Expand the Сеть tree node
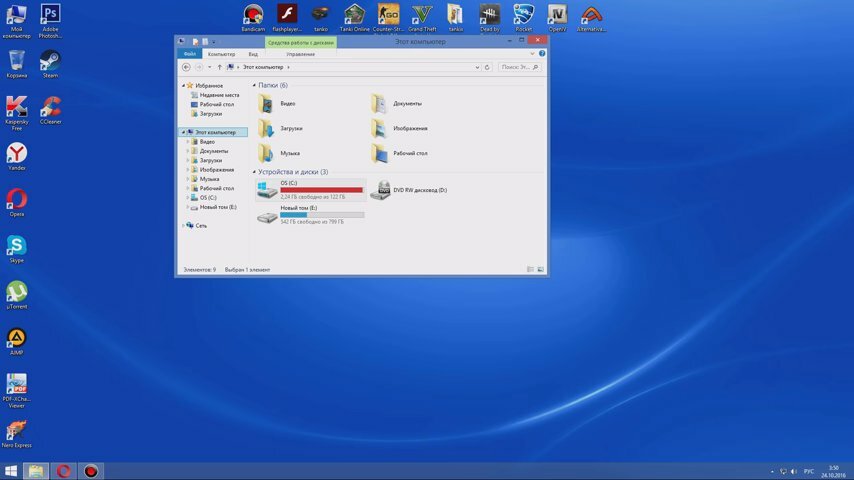The width and height of the screenshot is (854, 480). [x=184, y=226]
